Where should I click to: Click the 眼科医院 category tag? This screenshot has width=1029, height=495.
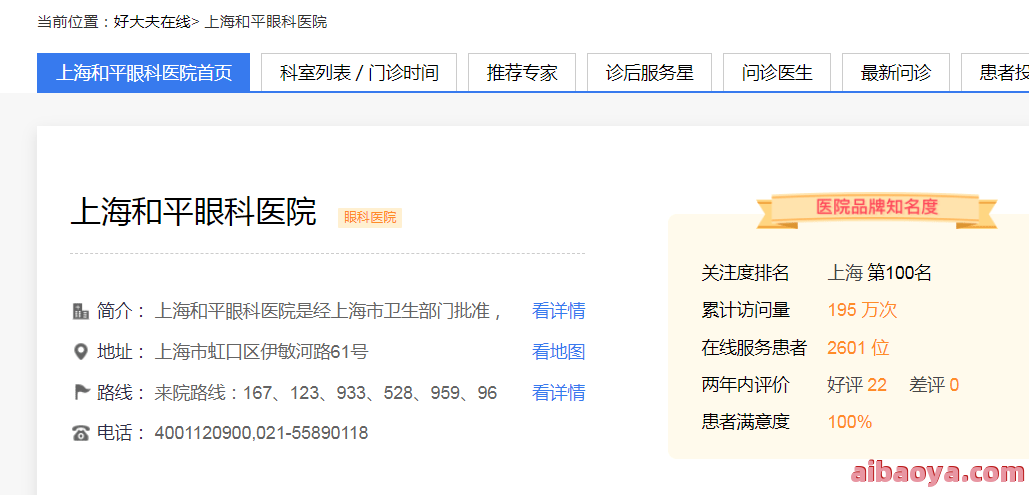(370, 218)
